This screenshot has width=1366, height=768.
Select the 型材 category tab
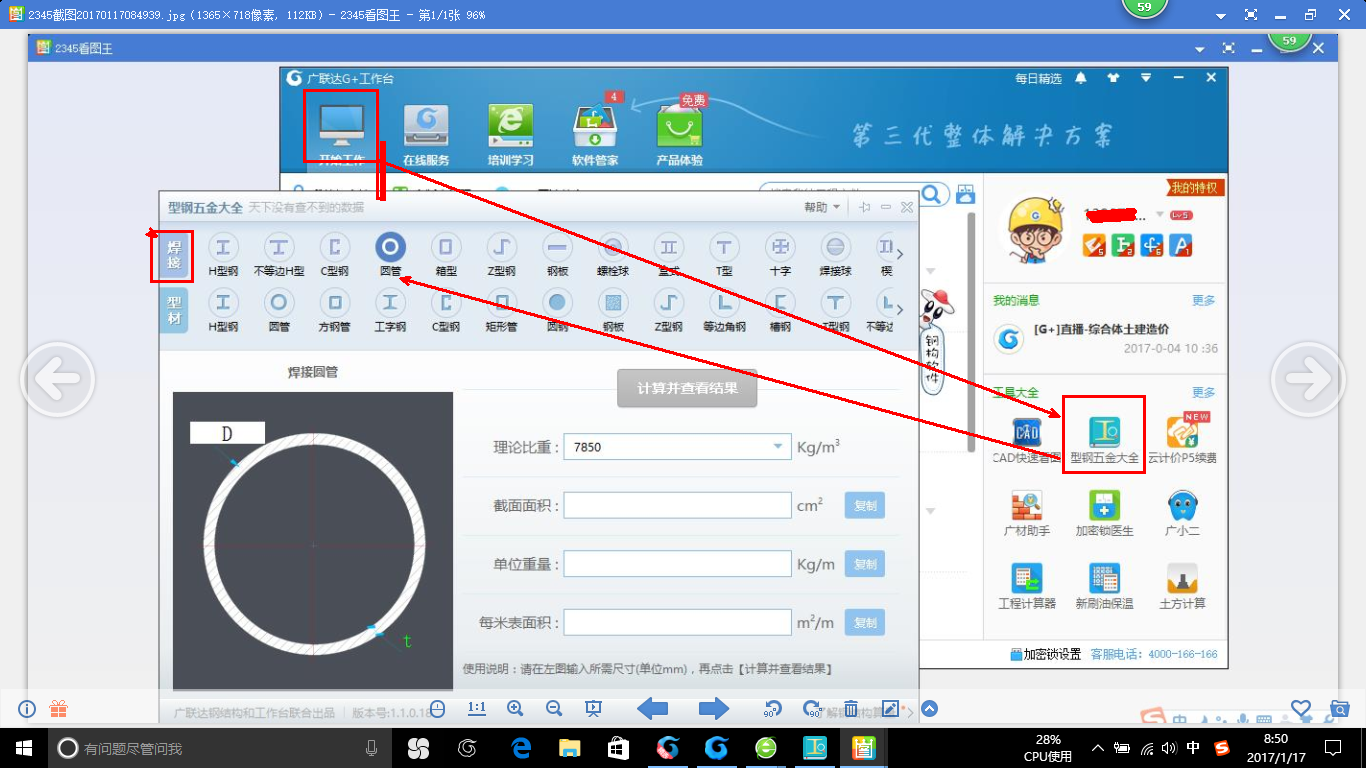(x=174, y=311)
